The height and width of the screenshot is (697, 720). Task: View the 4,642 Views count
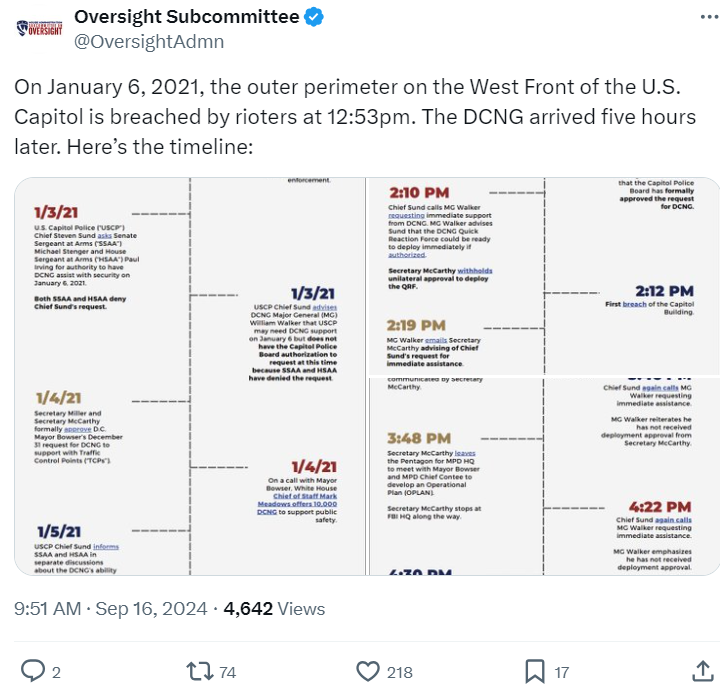pyautogui.click(x=274, y=608)
